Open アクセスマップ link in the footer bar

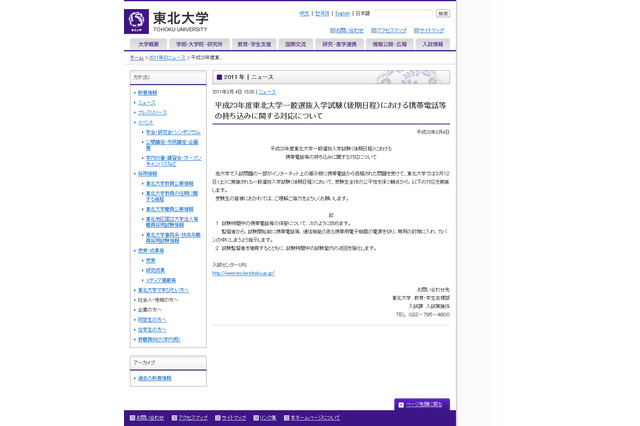[x=193, y=418]
